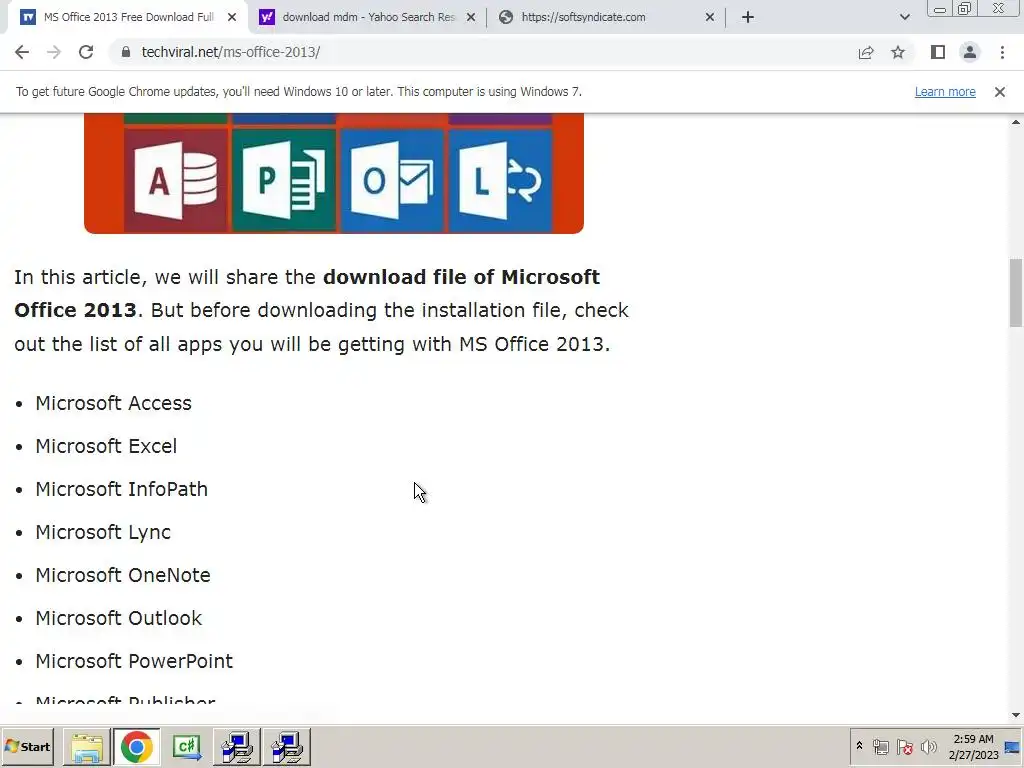Open Chrome's three-dot menu
The height and width of the screenshot is (768, 1024).
pyautogui.click(x=1002, y=52)
